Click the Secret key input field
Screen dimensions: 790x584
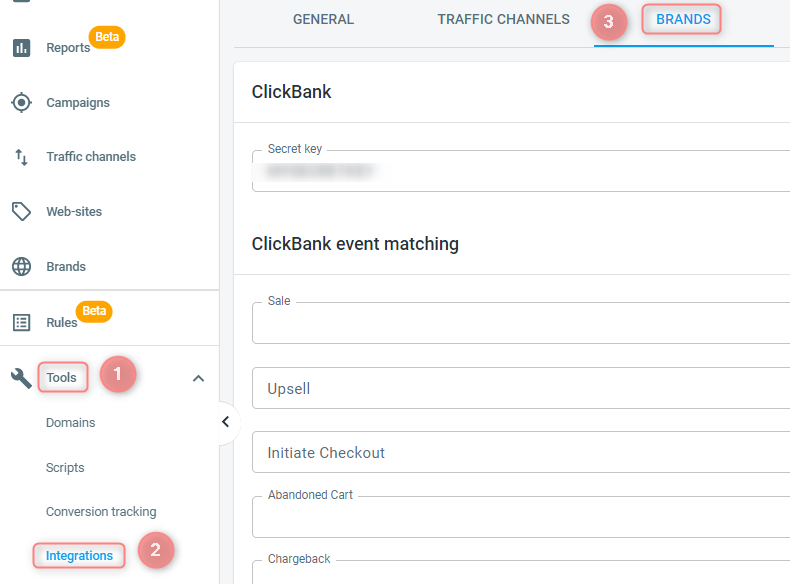pos(521,171)
